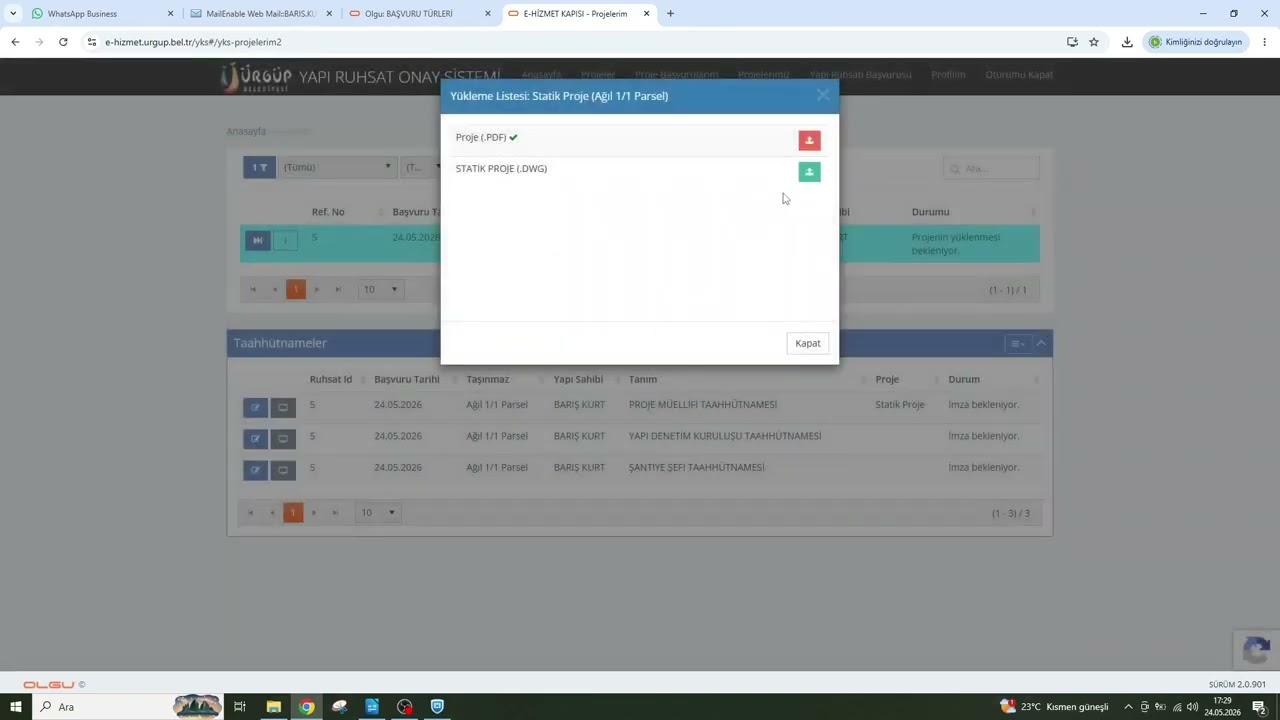The width and height of the screenshot is (1280, 720).
Task: Click Kimliğinizi doğrulayın profile button
Action: (x=1195, y=42)
